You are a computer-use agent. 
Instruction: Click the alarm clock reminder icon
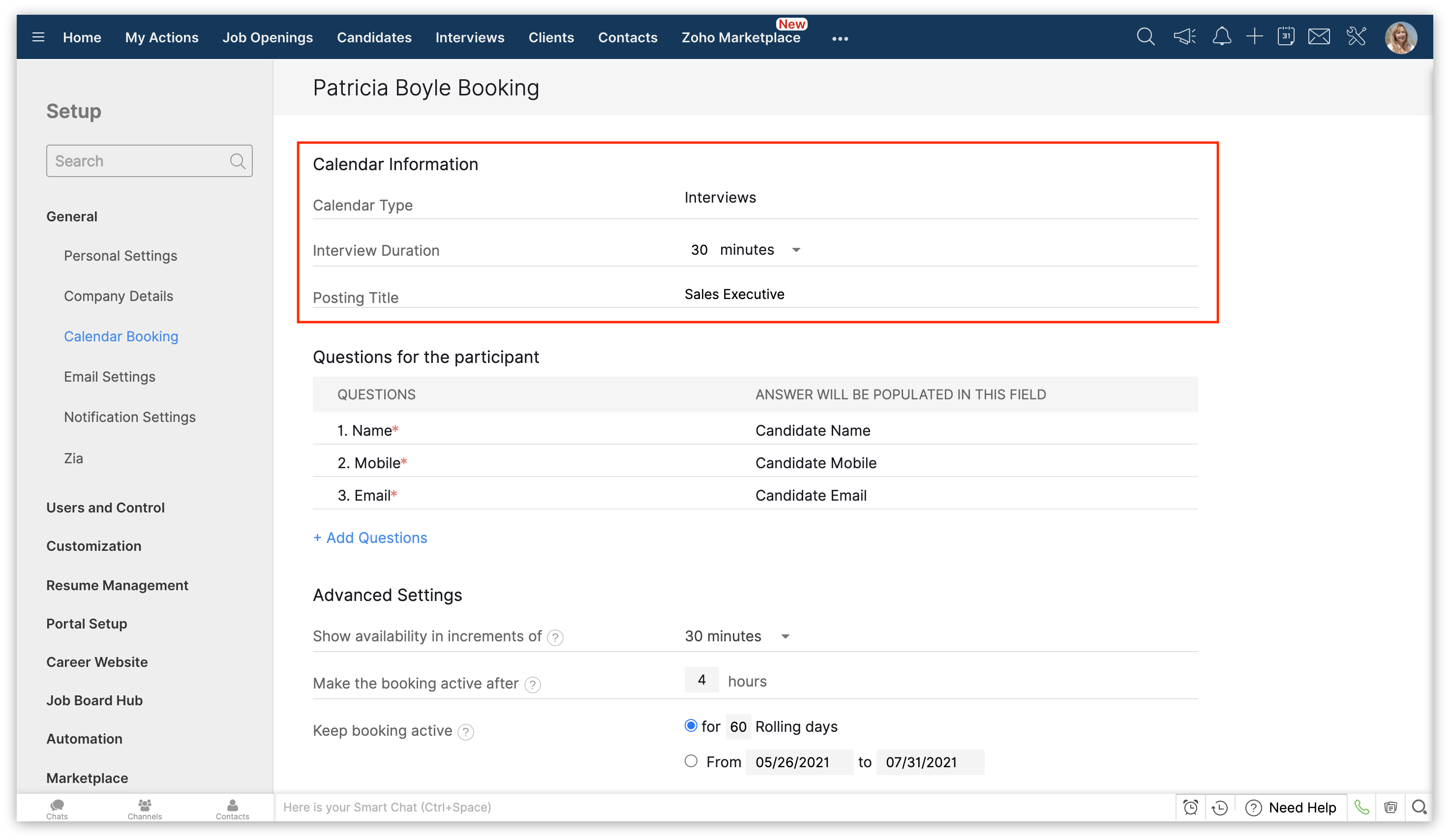tap(1190, 807)
